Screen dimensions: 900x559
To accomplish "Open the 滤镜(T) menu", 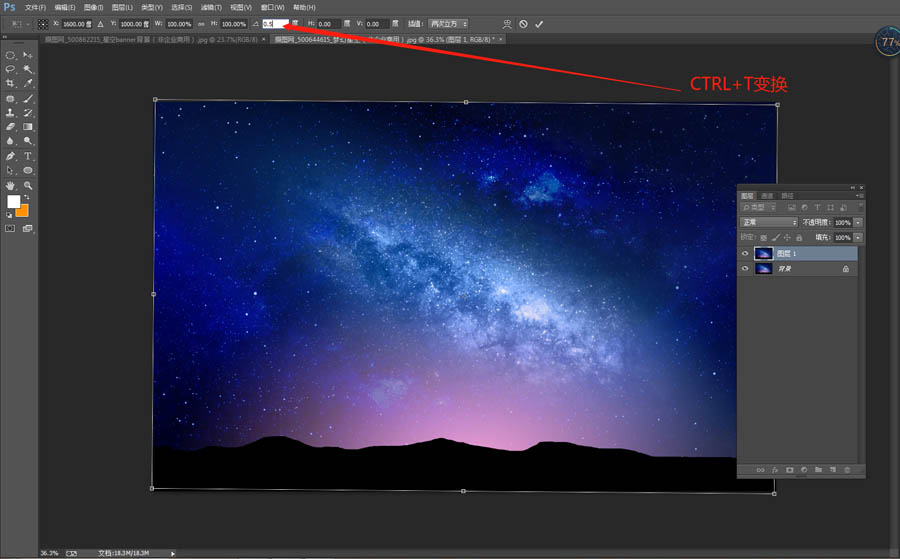I will point(211,7).
